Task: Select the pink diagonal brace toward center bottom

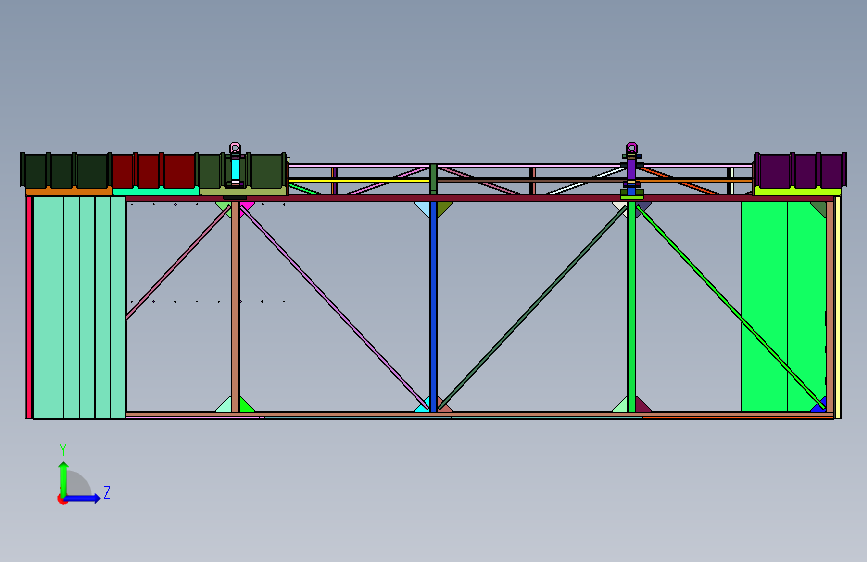Action: coord(335,307)
